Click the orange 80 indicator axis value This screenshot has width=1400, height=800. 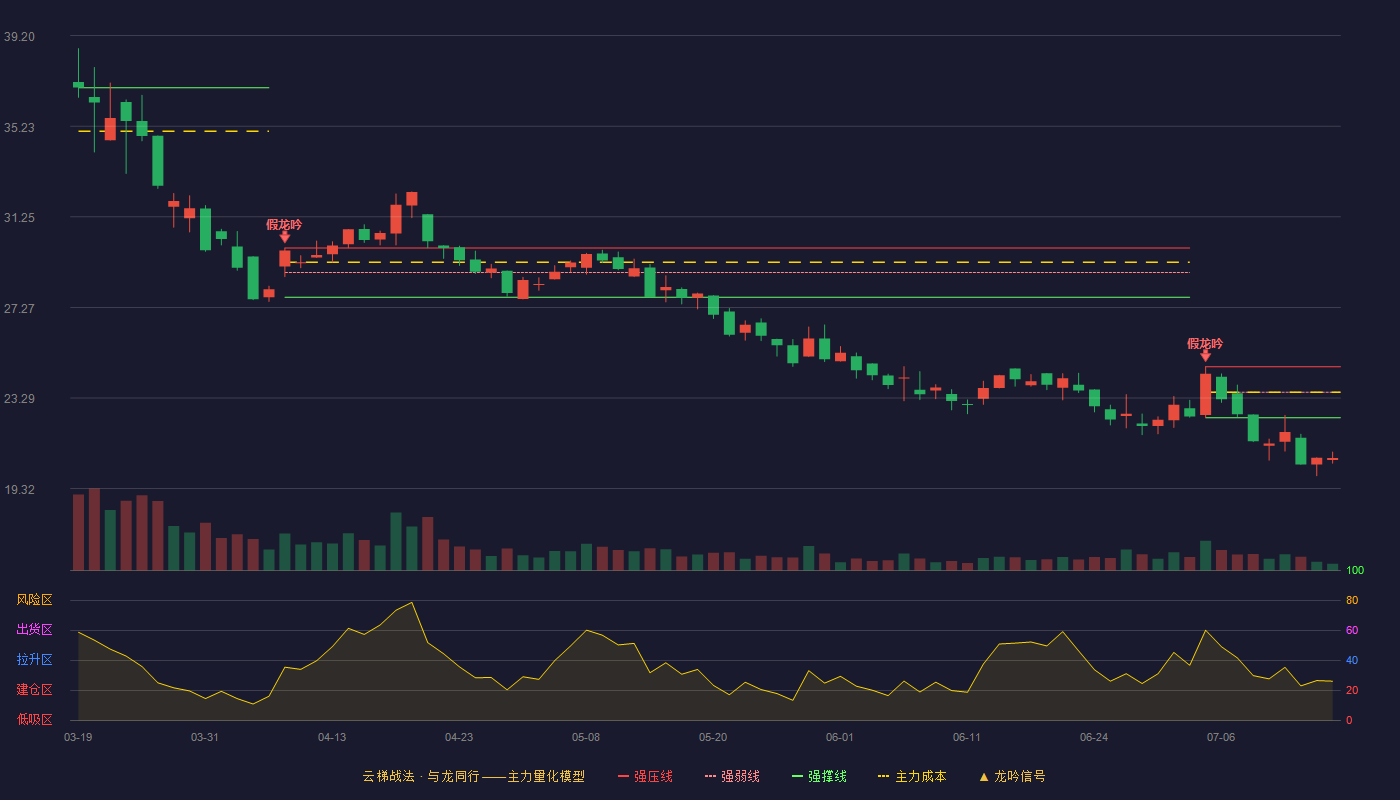[x=1352, y=601]
